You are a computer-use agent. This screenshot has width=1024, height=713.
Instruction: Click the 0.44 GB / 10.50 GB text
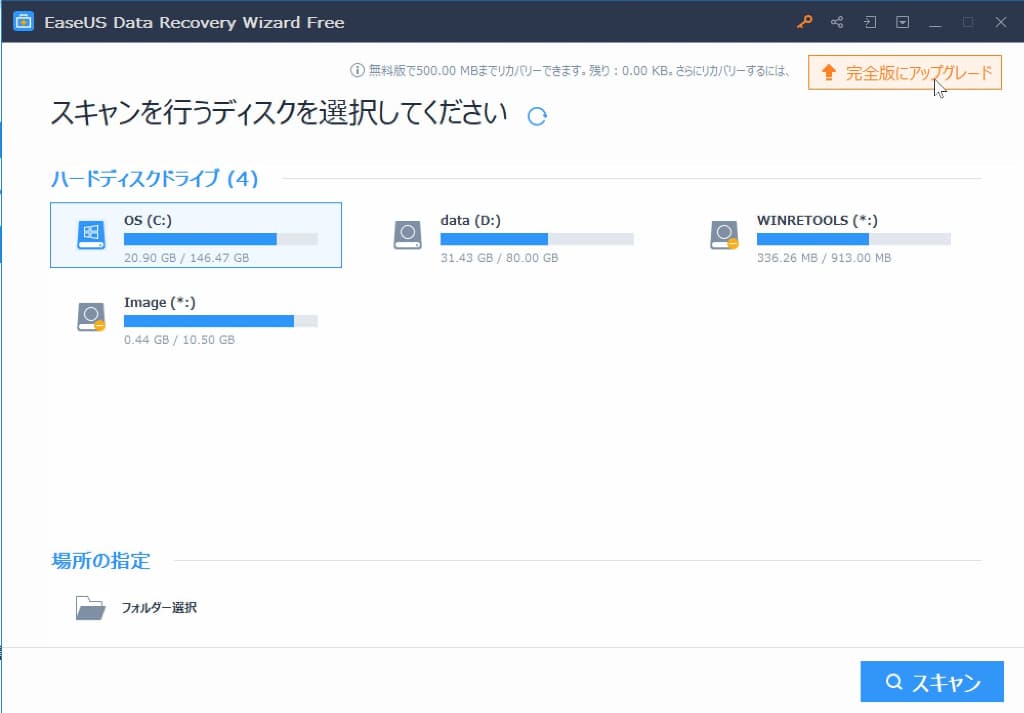point(180,340)
